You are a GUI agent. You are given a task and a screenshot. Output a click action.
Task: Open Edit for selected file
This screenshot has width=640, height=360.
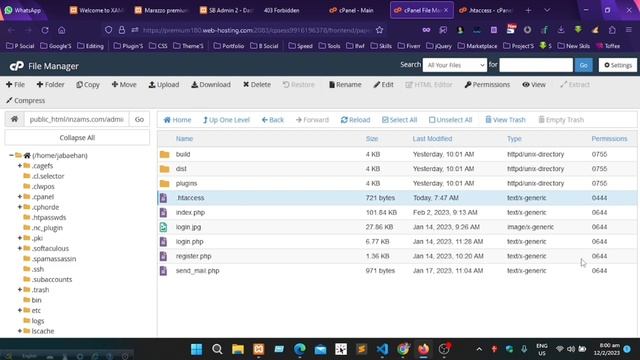click(383, 84)
